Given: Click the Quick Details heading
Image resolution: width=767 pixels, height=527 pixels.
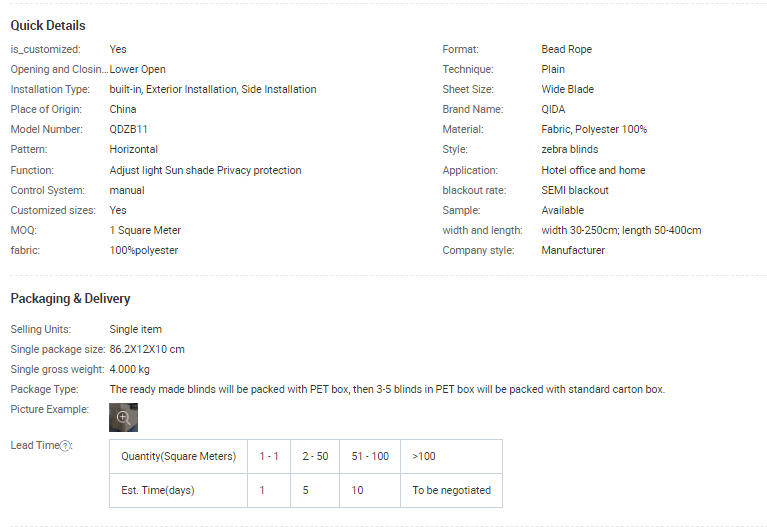Looking at the screenshot, I should (x=48, y=26).
